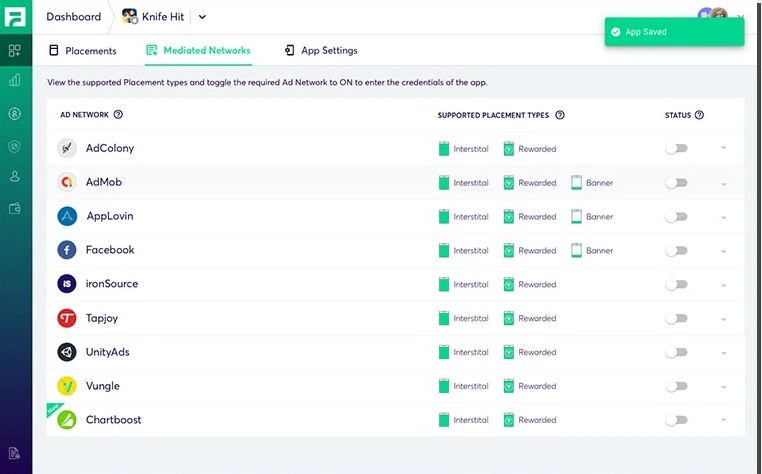The height and width of the screenshot is (474, 762).
Task: Expand the ironSource row chevron
Action: point(724,285)
